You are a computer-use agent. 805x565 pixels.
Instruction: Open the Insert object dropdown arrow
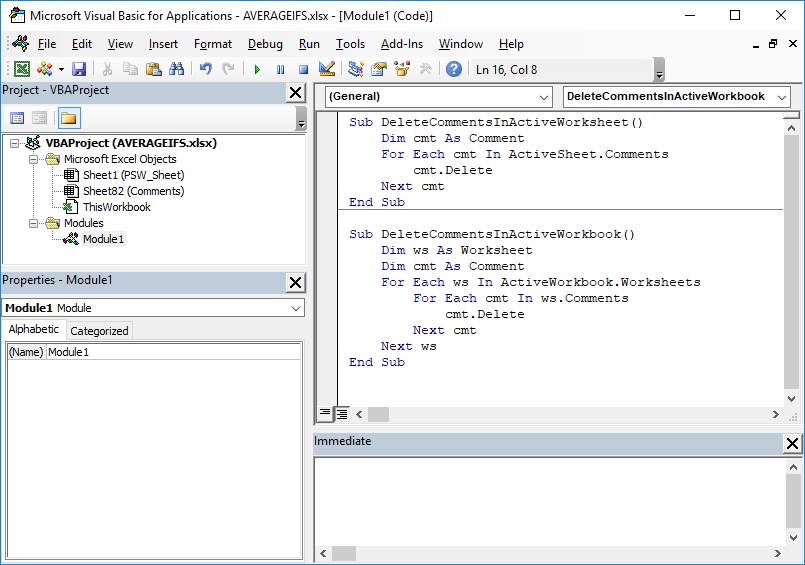tap(61, 69)
